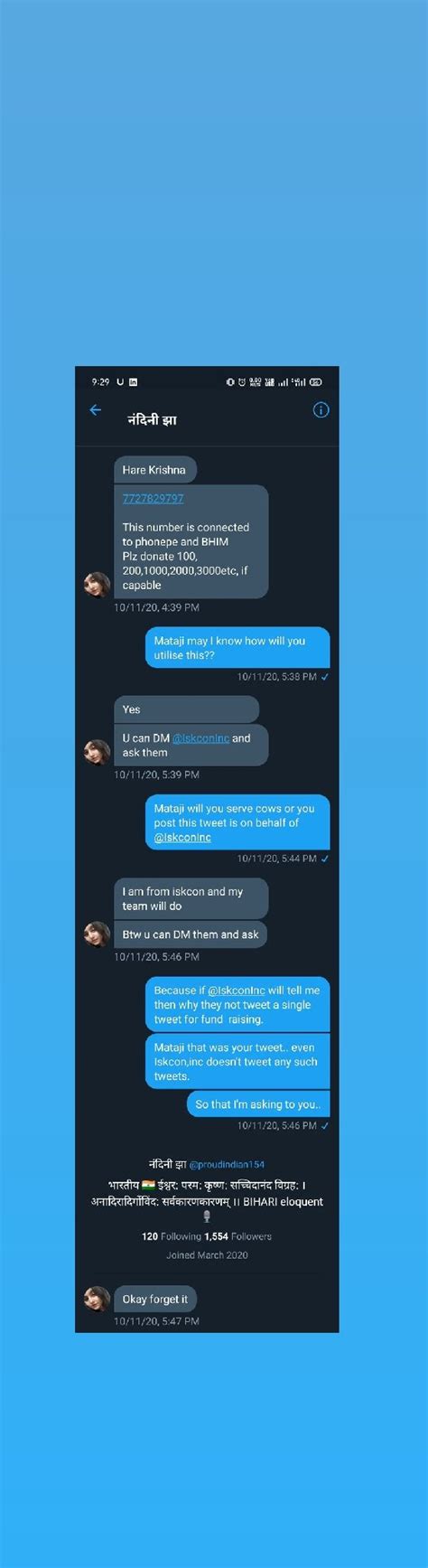This screenshot has height=1568, width=428.
Task: Open the 120 Following count
Action: [x=172, y=1236]
